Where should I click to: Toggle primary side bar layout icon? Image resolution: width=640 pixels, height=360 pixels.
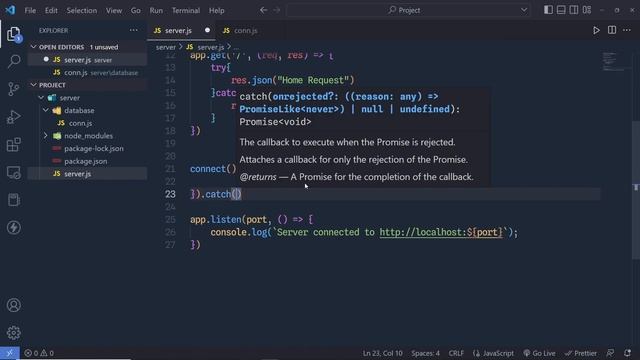[548, 10]
